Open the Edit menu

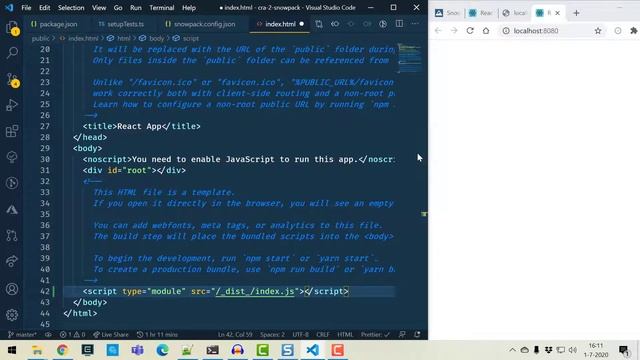pyautogui.click(x=44, y=8)
